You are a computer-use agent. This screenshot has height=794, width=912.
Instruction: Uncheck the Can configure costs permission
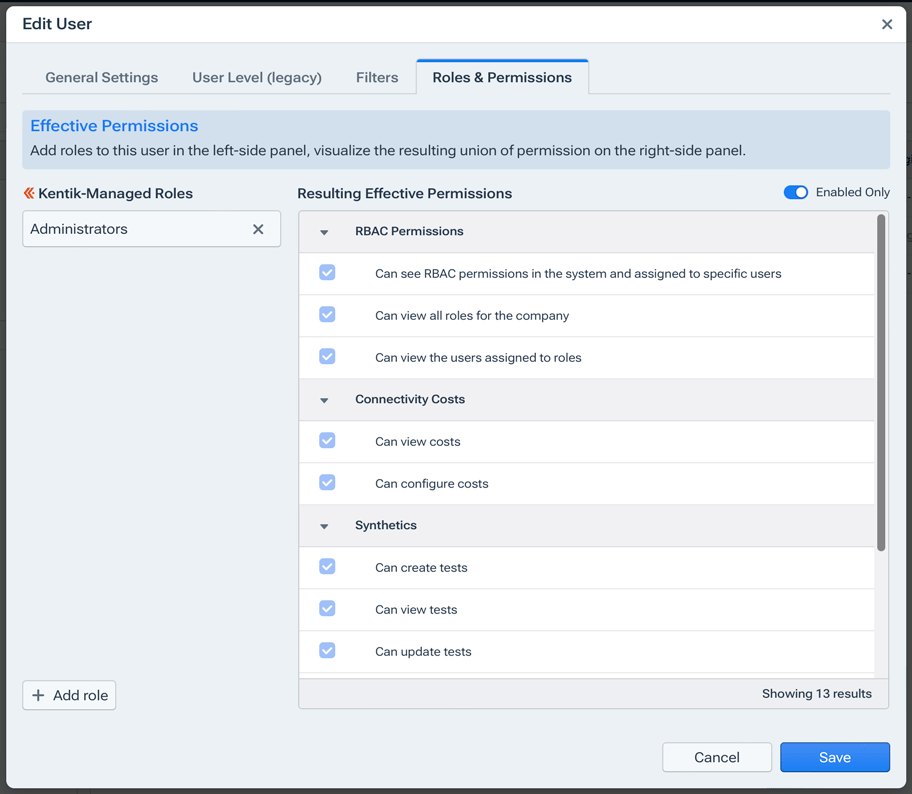pyautogui.click(x=327, y=482)
